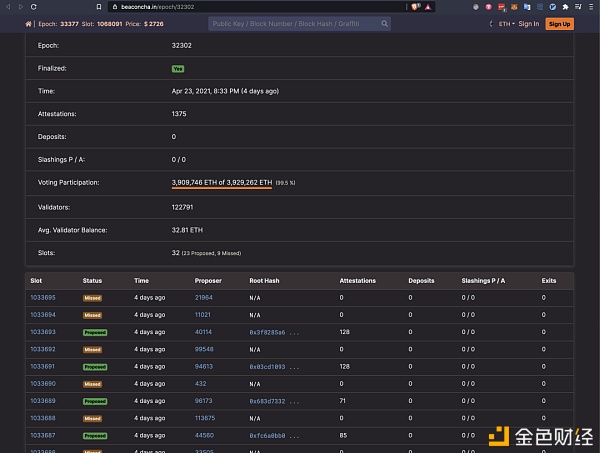600x453 pixels.
Task: Open proposer 96173 validator link
Action: [x=203, y=401]
